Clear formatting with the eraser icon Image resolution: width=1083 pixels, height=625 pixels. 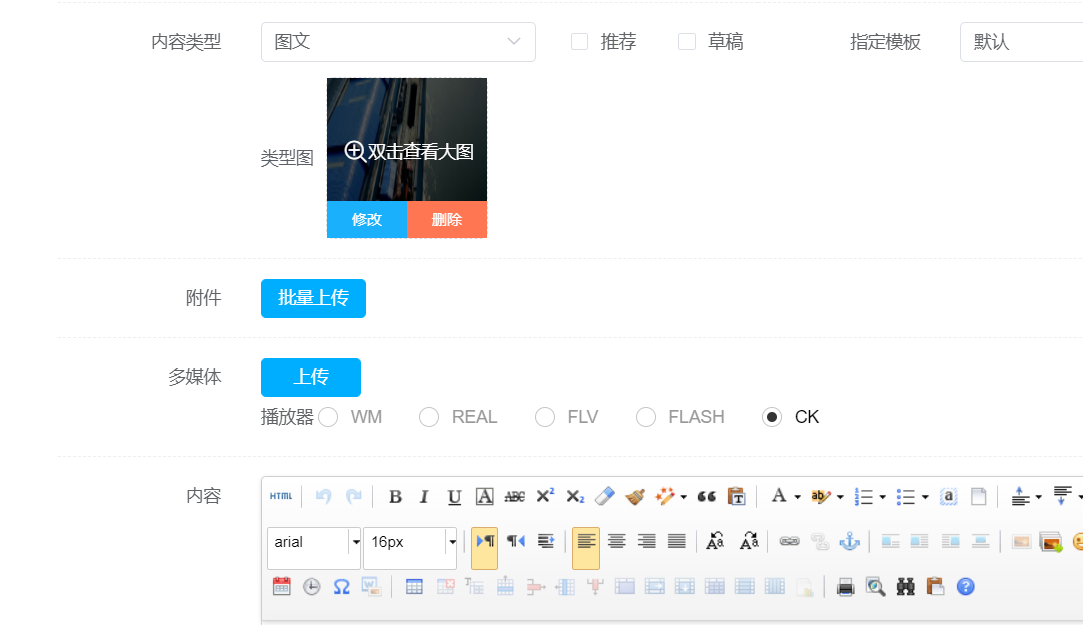(x=604, y=497)
